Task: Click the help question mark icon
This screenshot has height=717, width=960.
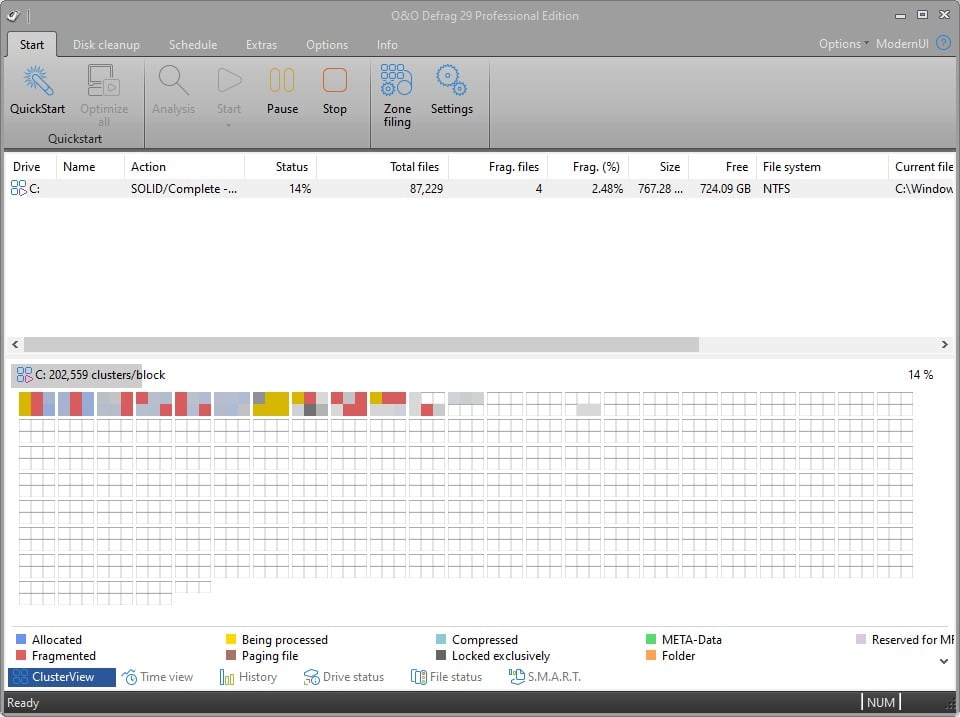Action: tap(941, 43)
